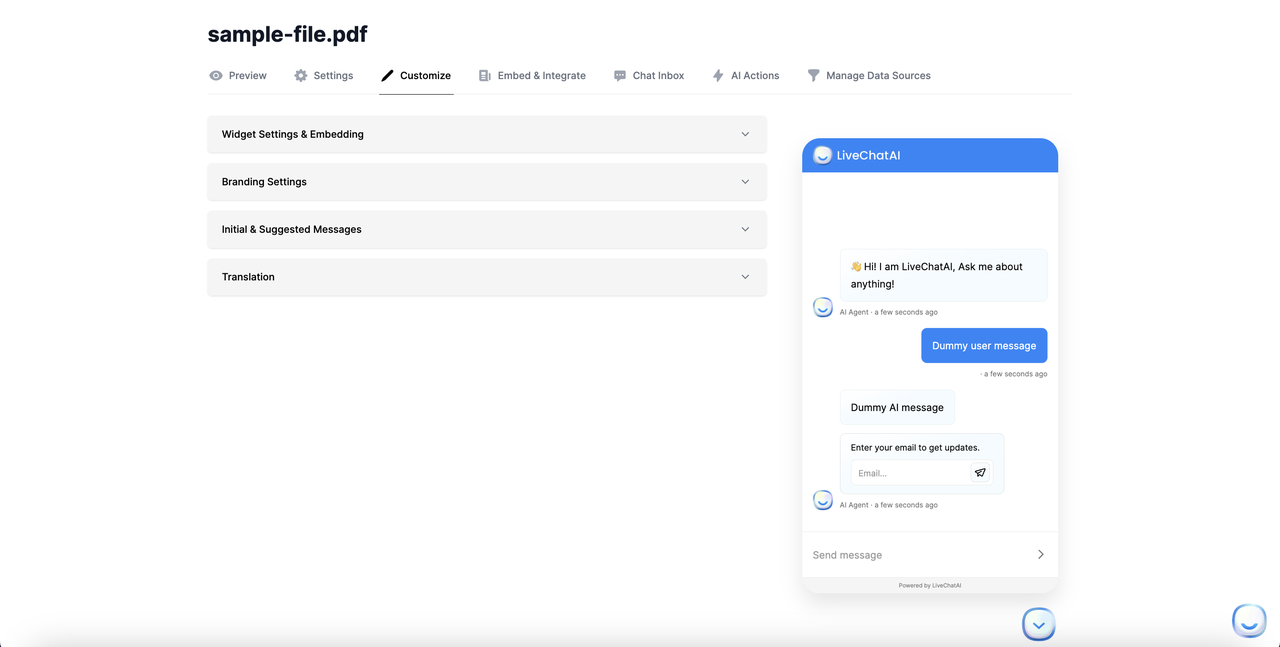The image size is (1280, 647).
Task: Click the AI Agent avatar beside the greeting message
Action: (822, 307)
